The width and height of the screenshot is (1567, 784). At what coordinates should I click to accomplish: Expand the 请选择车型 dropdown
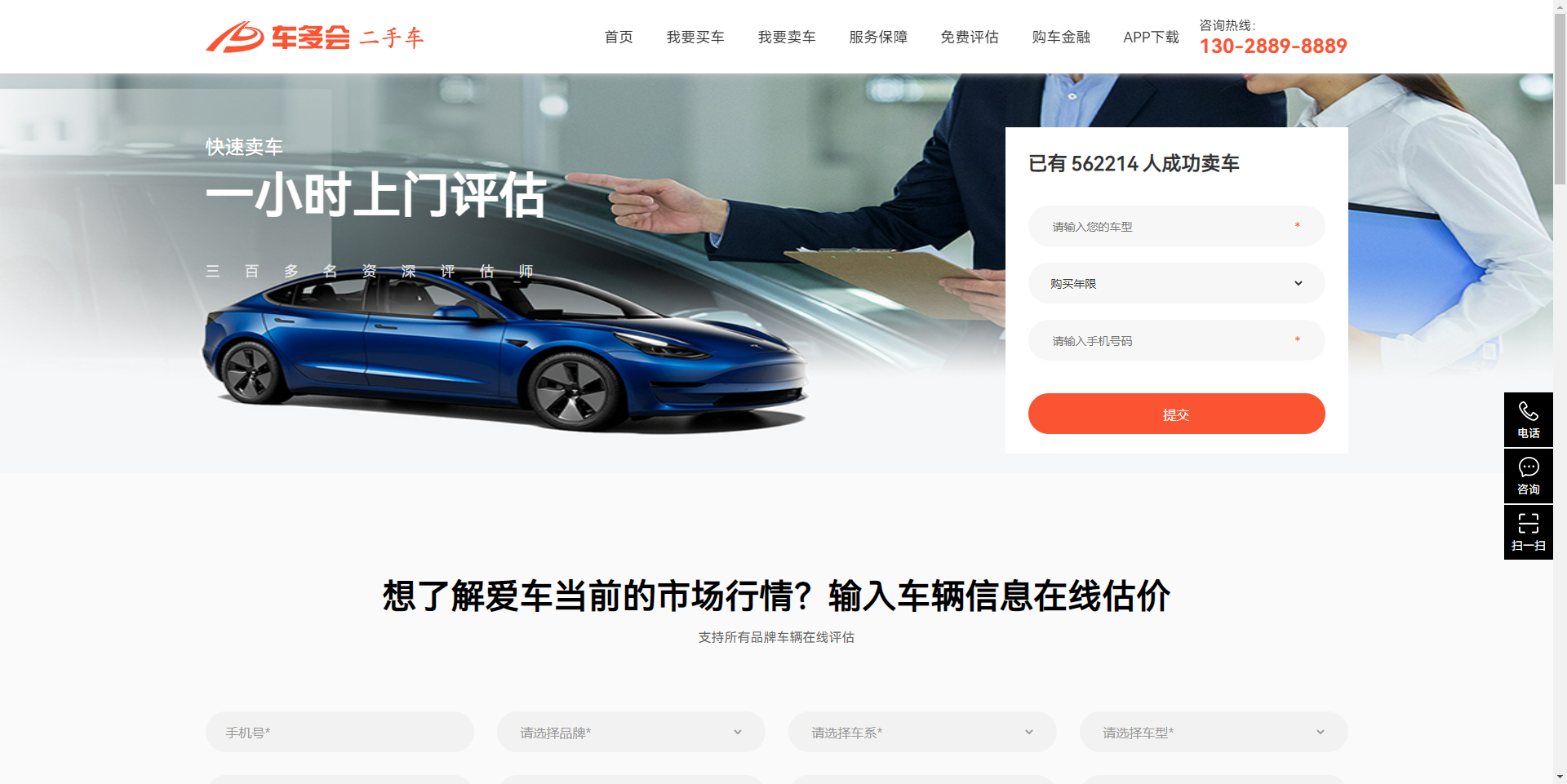(1214, 732)
